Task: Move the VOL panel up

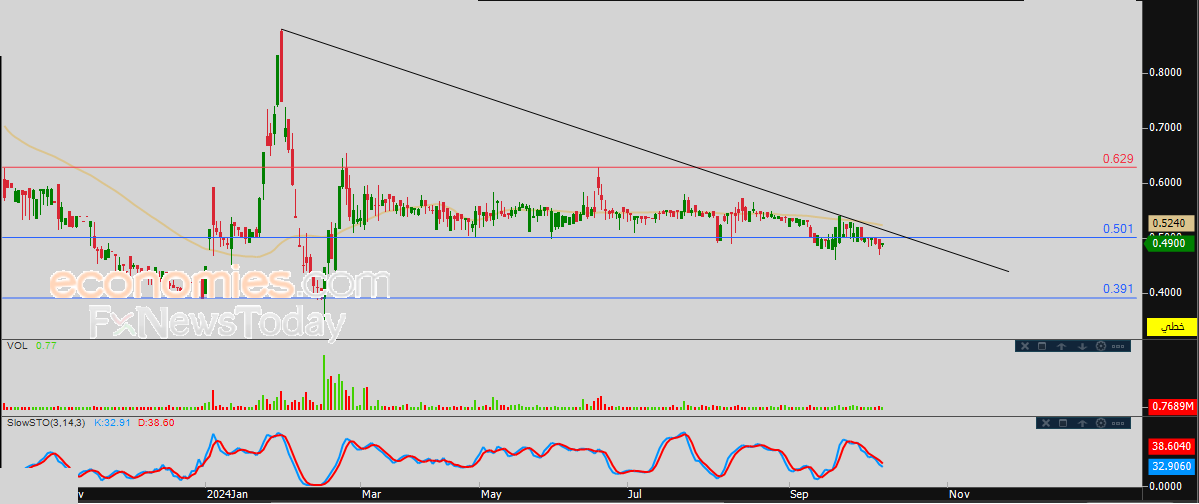Action: point(1062,346)
